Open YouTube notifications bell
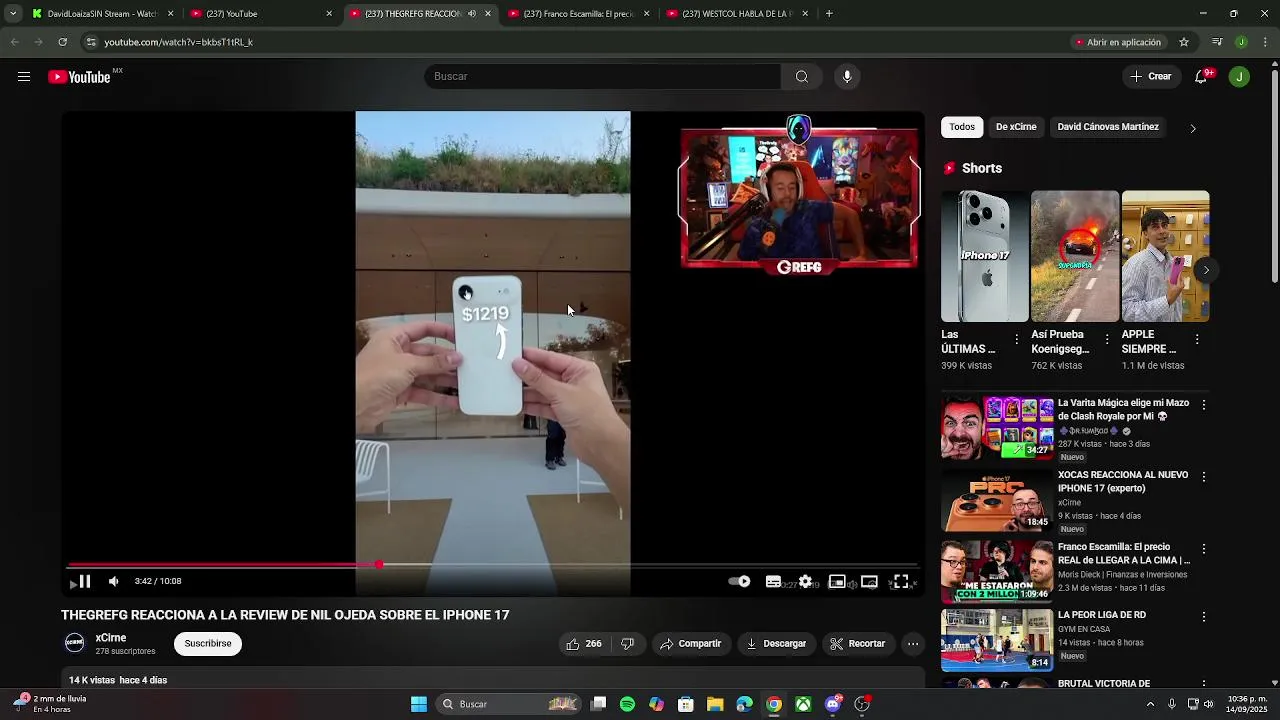 pos(1202,77)
